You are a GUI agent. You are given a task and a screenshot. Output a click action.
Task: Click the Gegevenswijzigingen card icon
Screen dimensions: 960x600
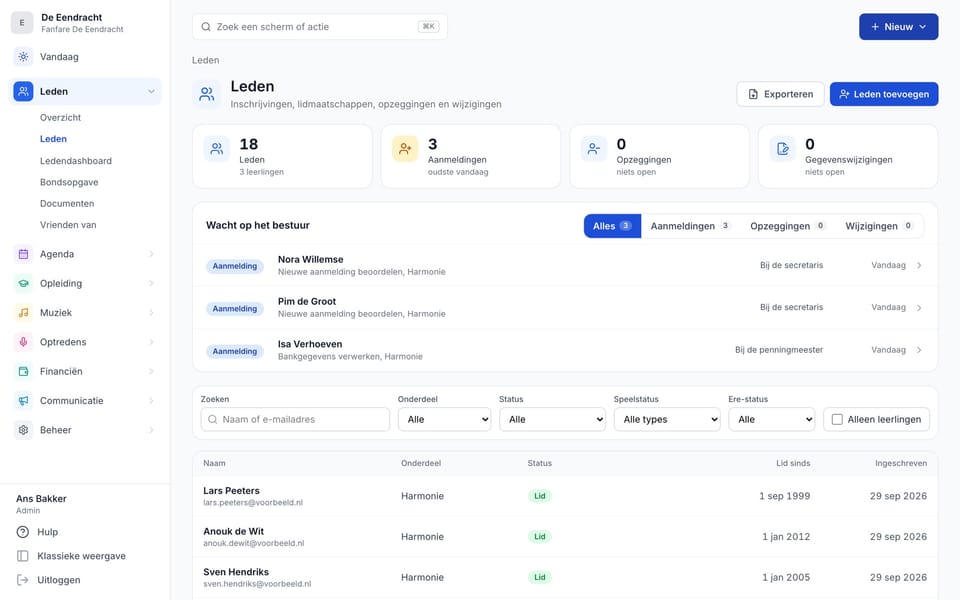[x=782, y=149]
